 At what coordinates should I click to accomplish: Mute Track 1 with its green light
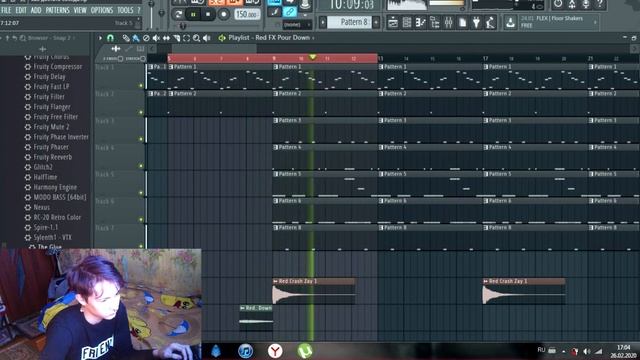point(141,86)
